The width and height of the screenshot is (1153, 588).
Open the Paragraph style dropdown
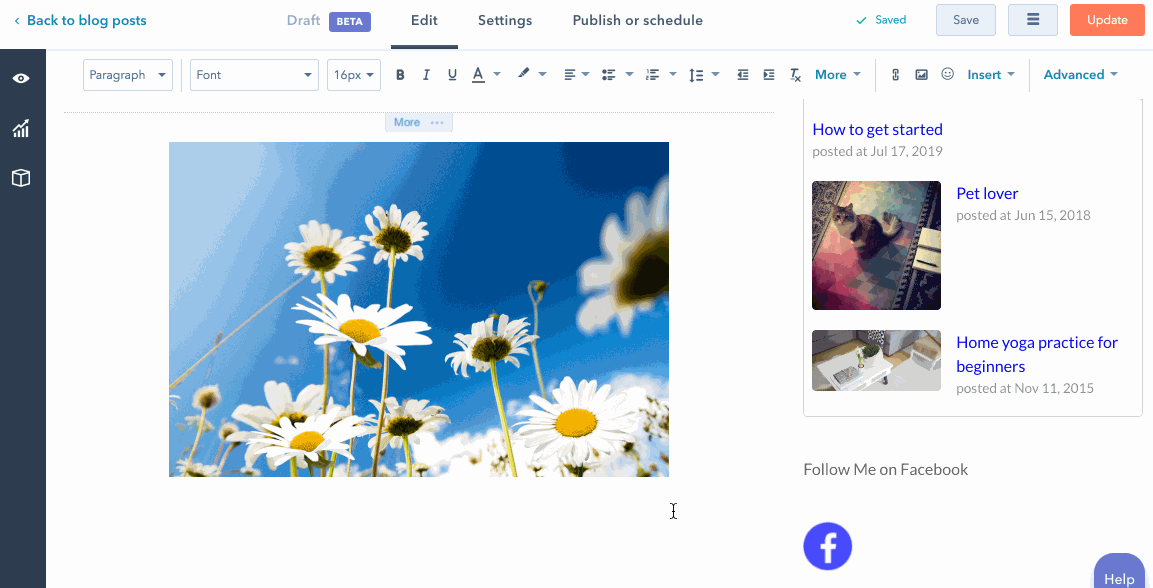(128, 75)
